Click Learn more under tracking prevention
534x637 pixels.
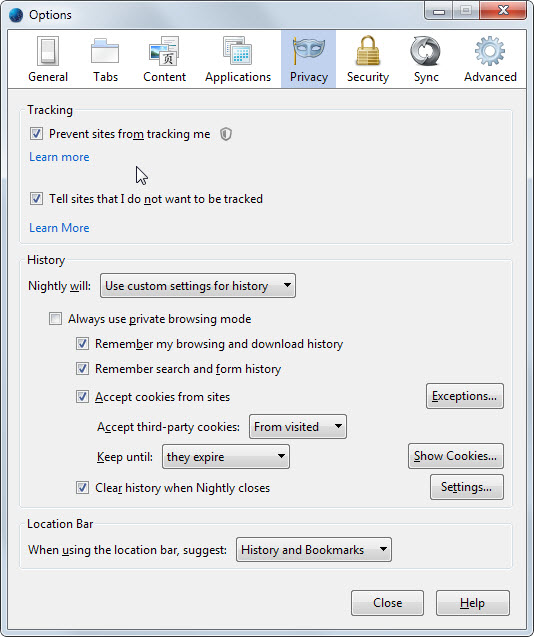coord(59,157)
